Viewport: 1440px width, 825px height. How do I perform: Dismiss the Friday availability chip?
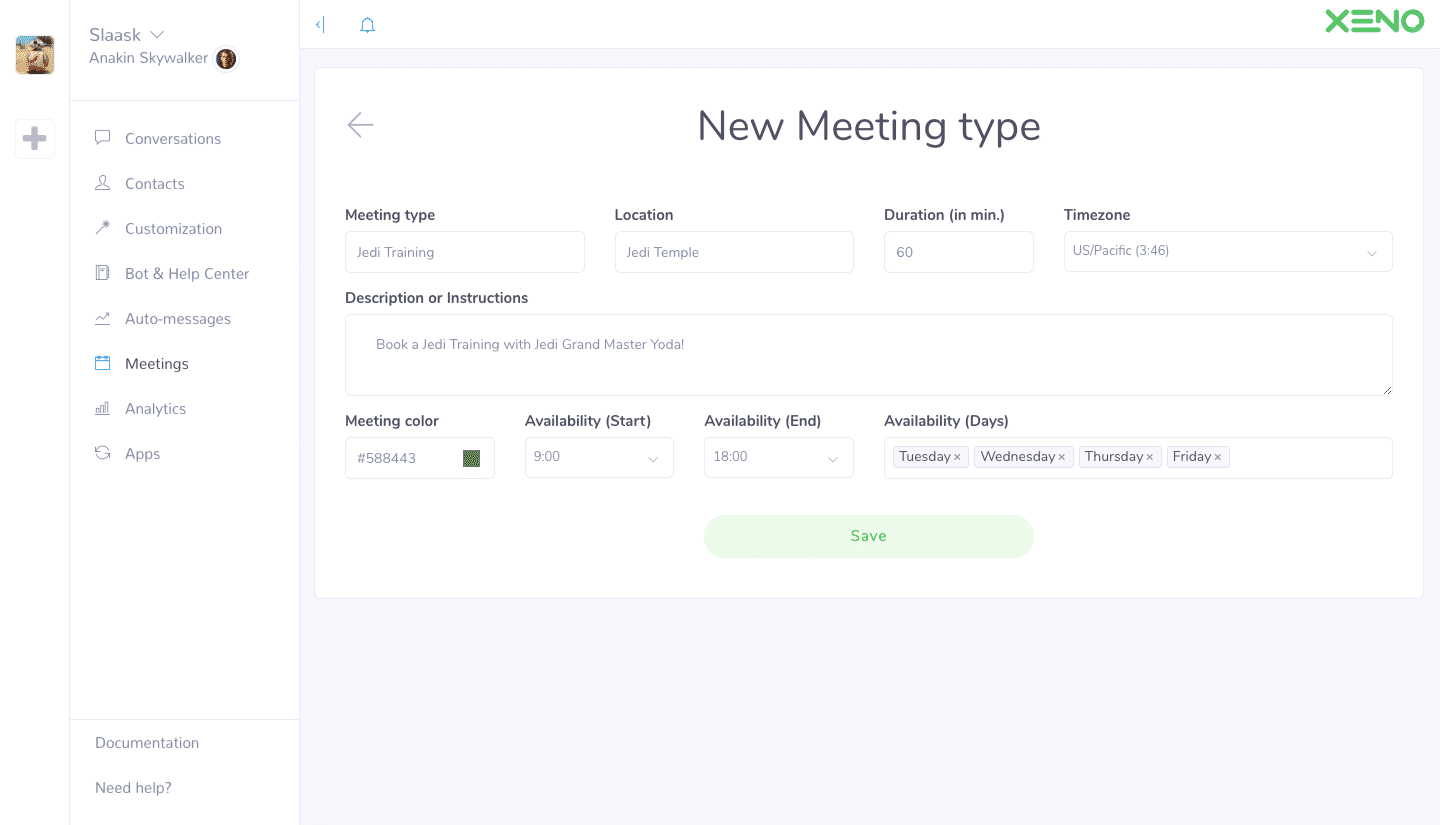coord(1219,456)
